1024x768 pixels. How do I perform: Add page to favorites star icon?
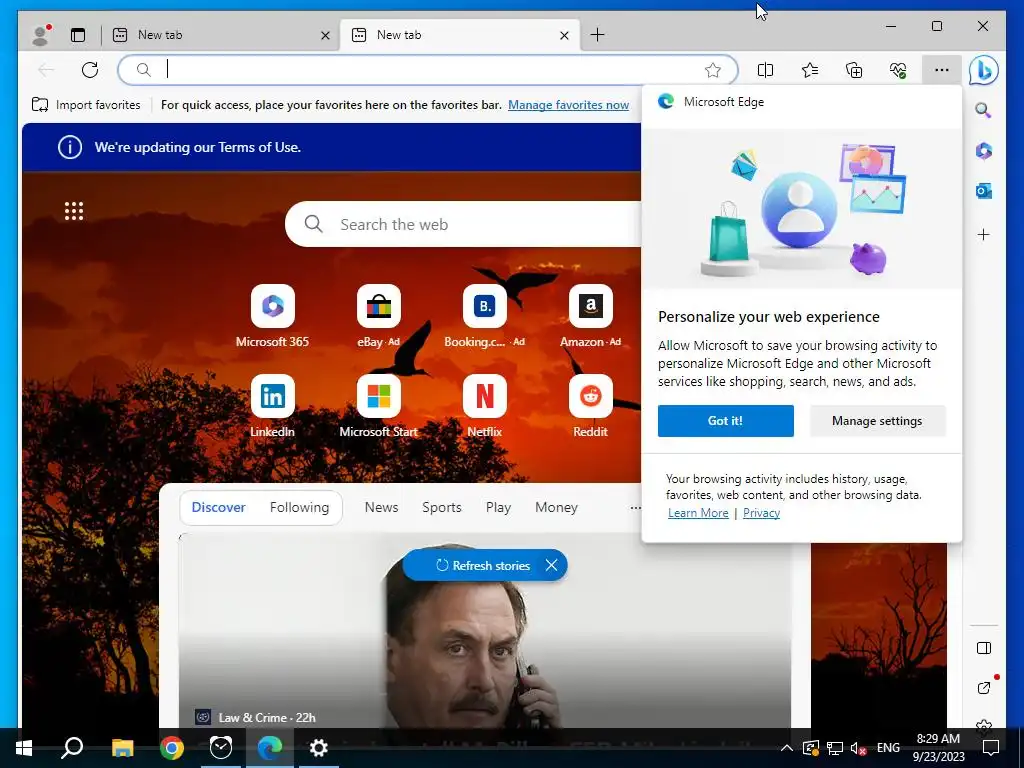tap(712, 70)
